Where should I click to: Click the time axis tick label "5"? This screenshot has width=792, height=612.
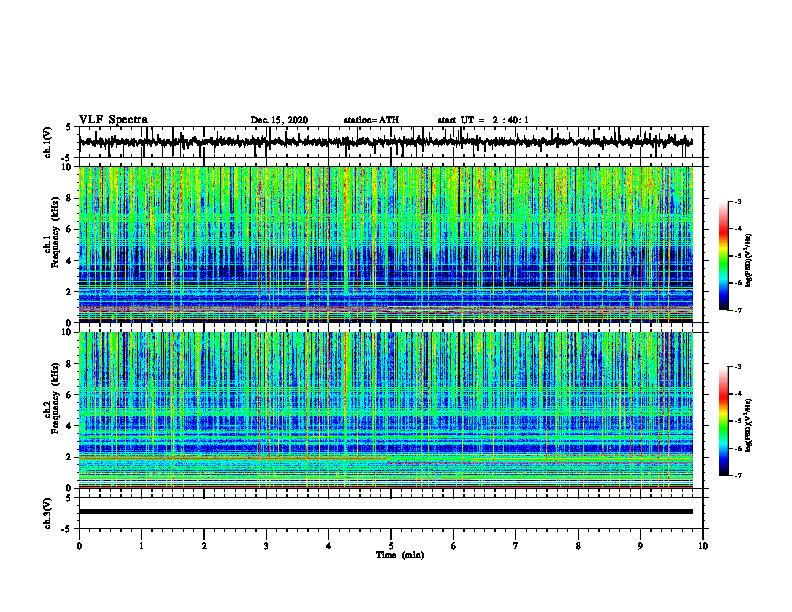coord(391,546)
